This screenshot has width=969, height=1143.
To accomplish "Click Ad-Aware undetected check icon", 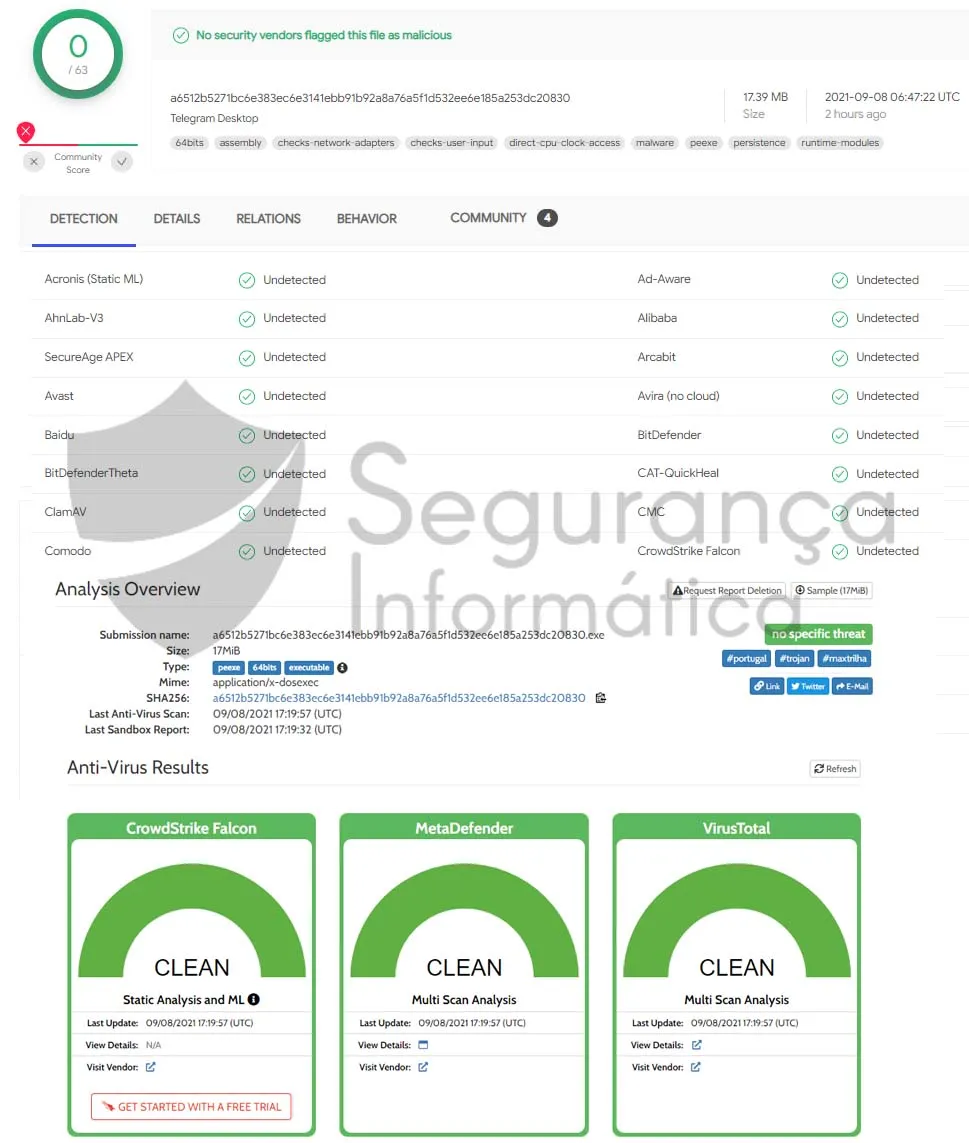I will (840, 280).
